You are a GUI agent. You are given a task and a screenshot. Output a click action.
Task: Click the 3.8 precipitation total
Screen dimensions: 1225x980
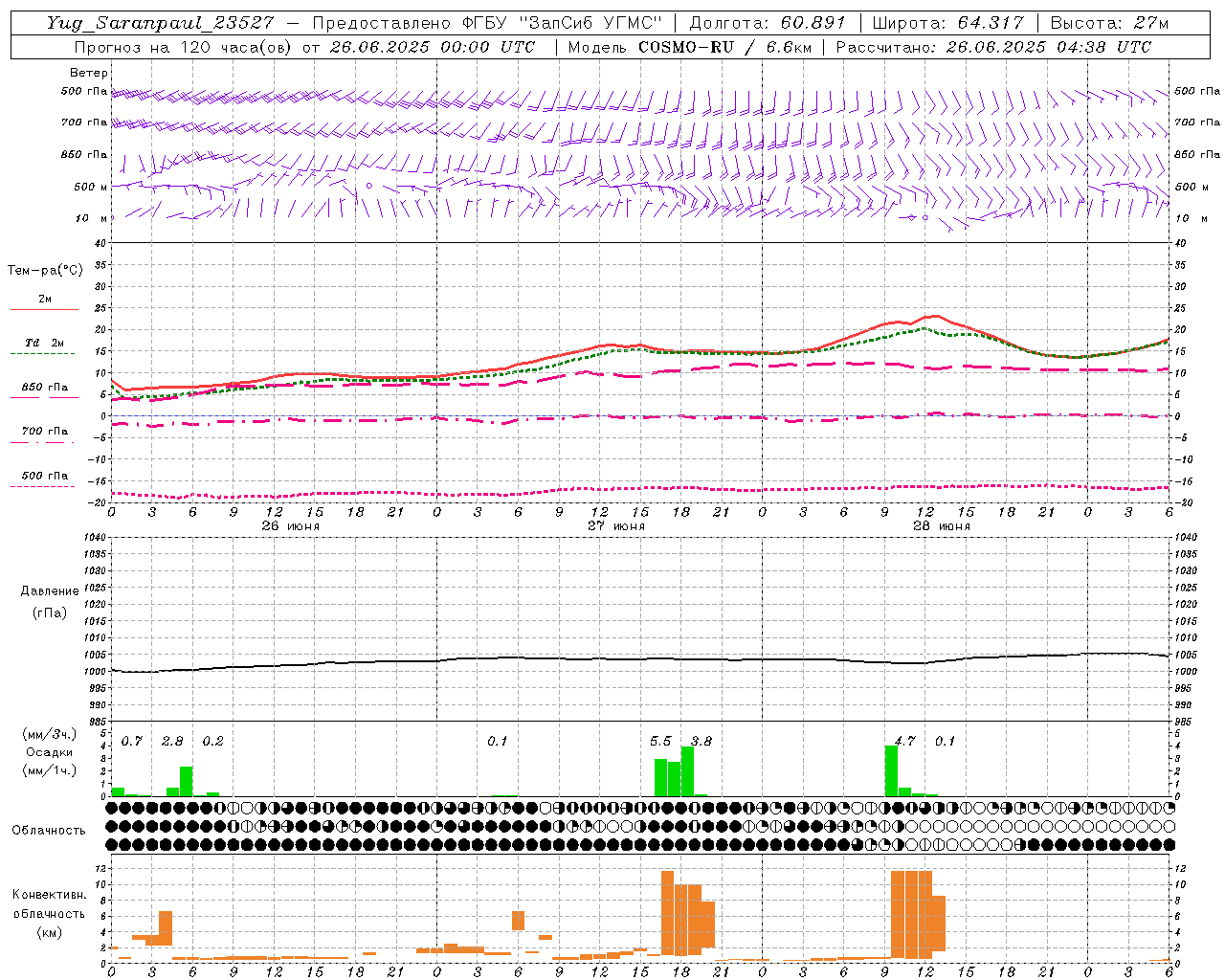pos(702,742)
